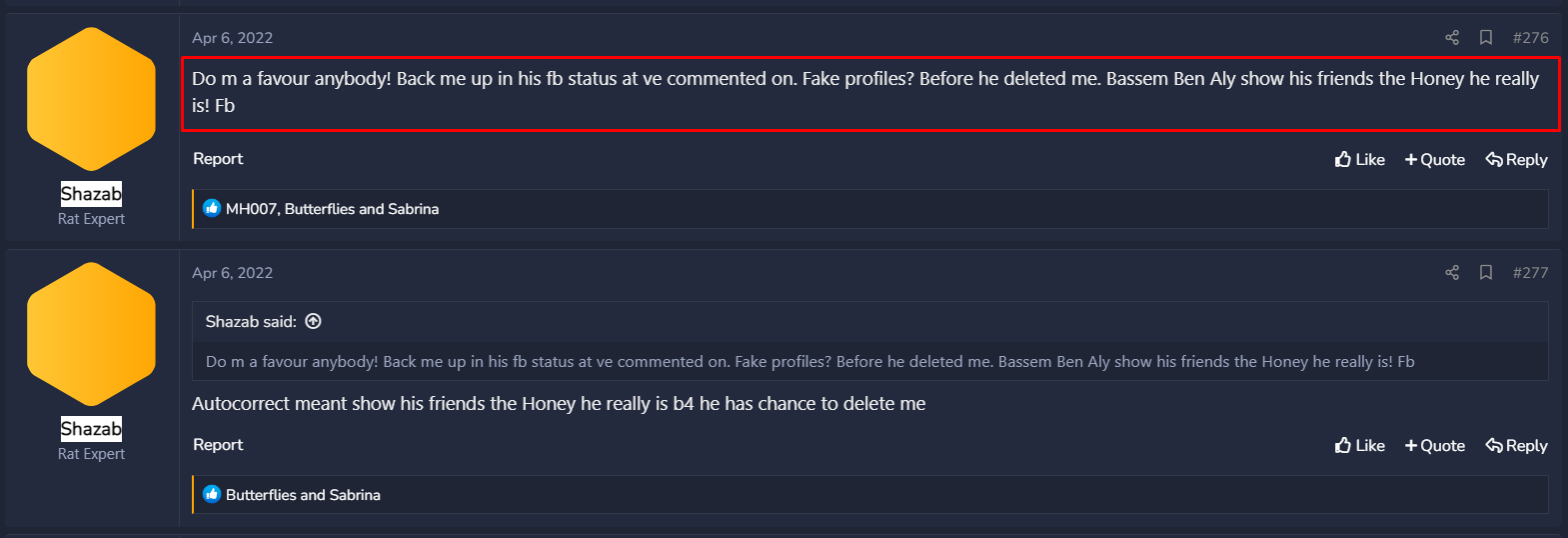View likes list Butterflies and Sabrina
This screenshot has width=1568, height=538.
click(303, 495)
